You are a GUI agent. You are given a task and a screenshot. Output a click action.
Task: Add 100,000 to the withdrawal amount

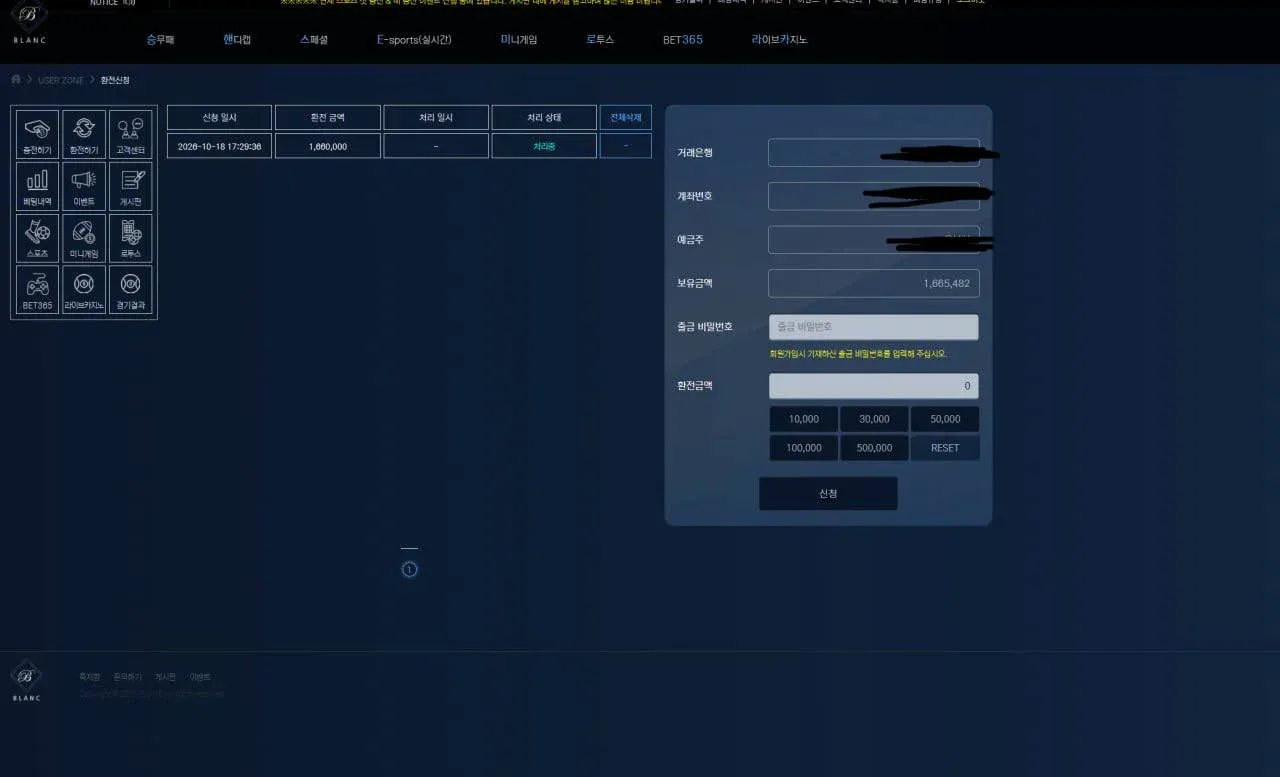(804, 448)
